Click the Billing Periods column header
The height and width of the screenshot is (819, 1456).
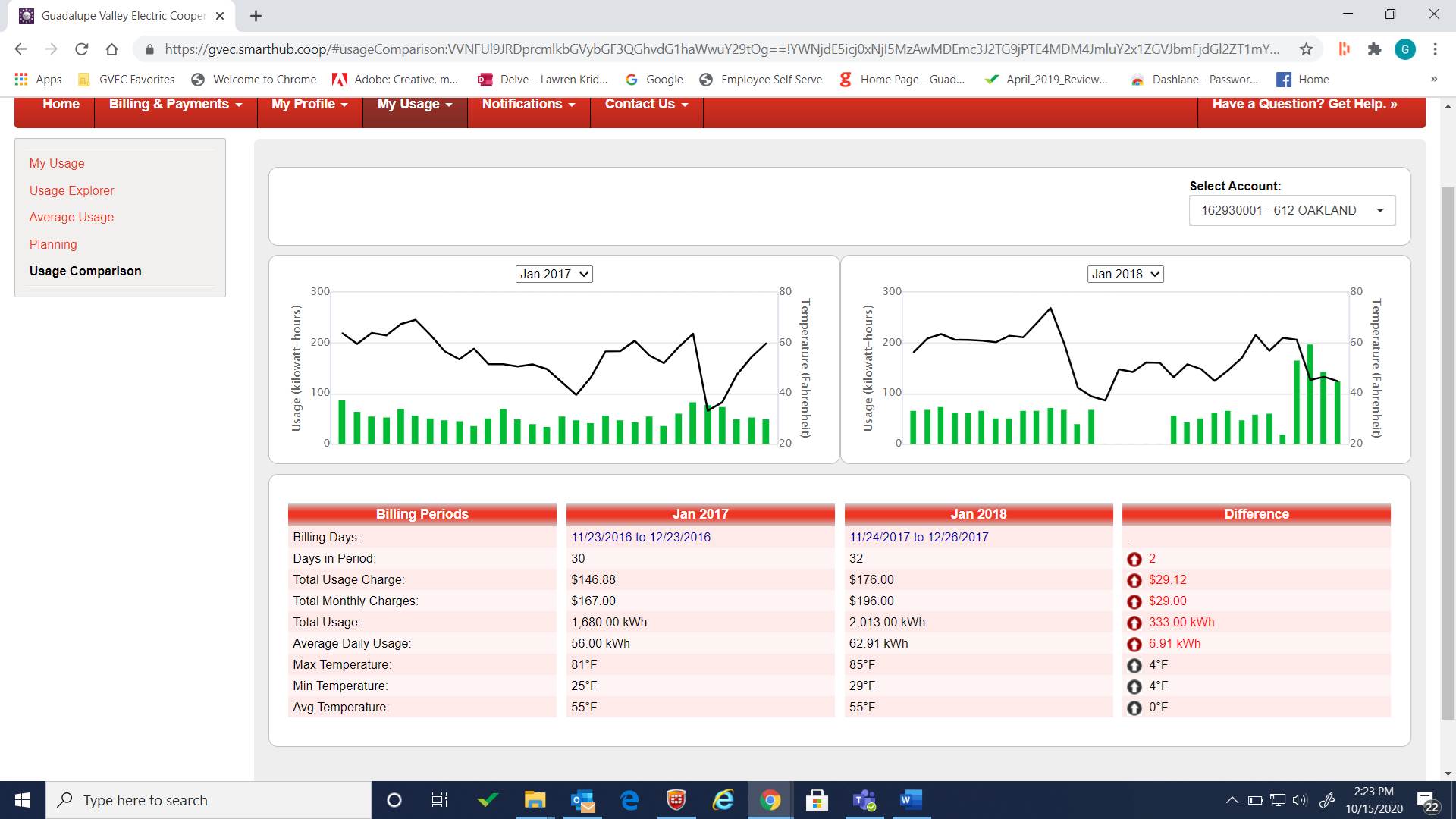[x=422, y=514]
